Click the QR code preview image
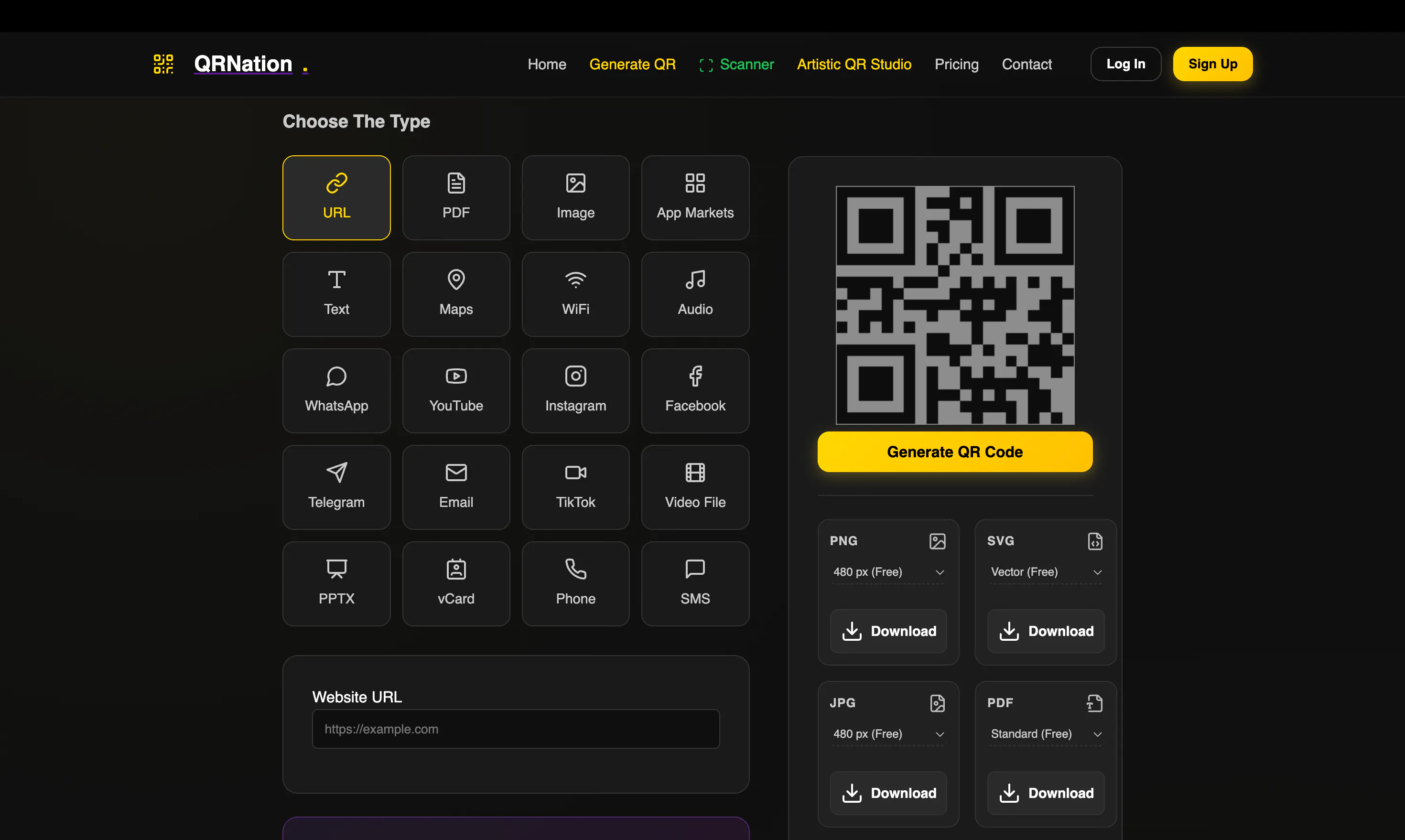The height and width of the screenshot is (840, 1405). tap(955, 305)
